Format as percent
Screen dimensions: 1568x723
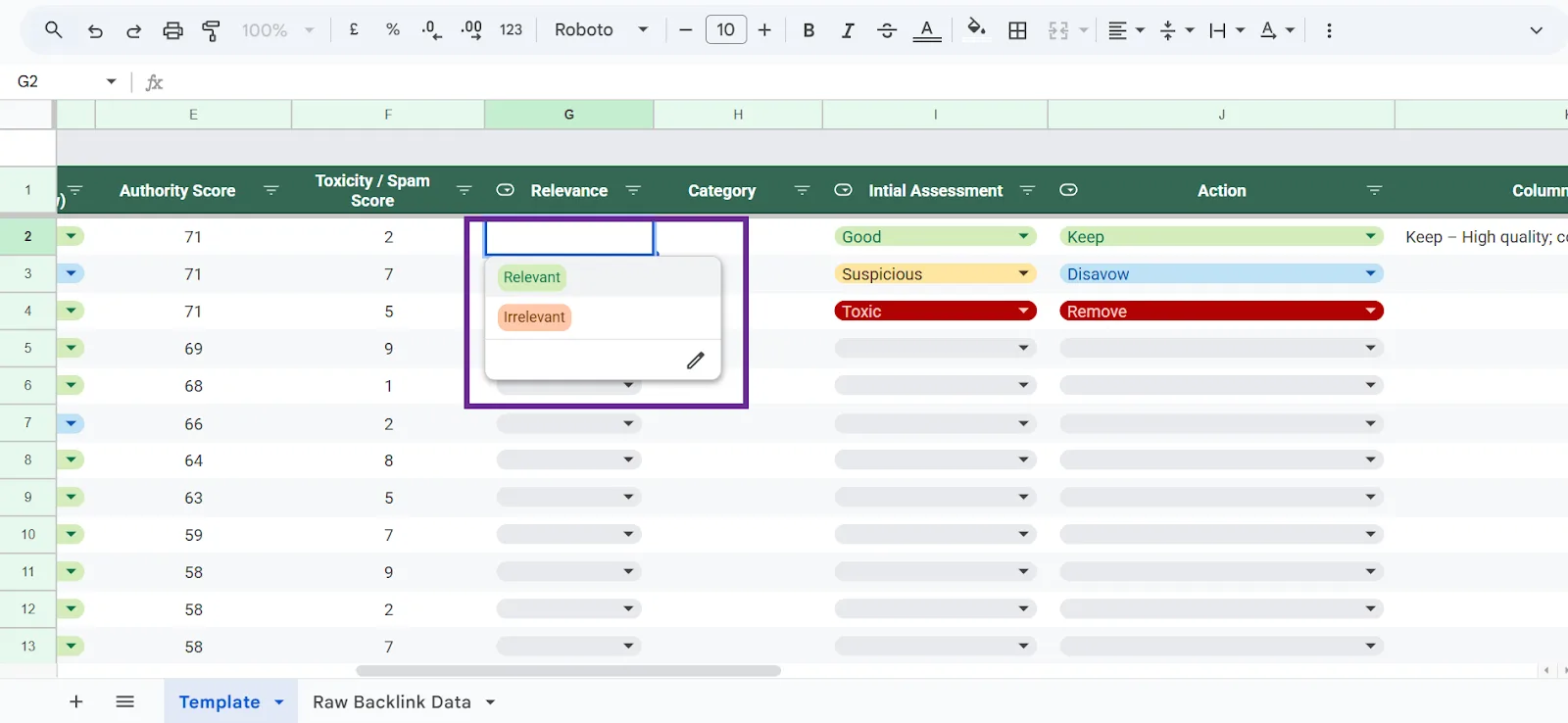coord(393,30)
